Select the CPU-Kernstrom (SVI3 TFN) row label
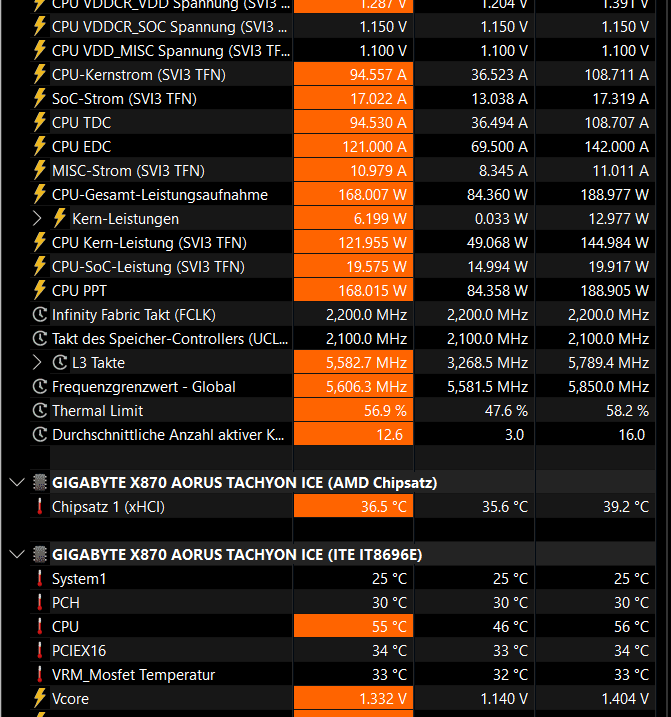The image size is (671, 717). (139, 75)
